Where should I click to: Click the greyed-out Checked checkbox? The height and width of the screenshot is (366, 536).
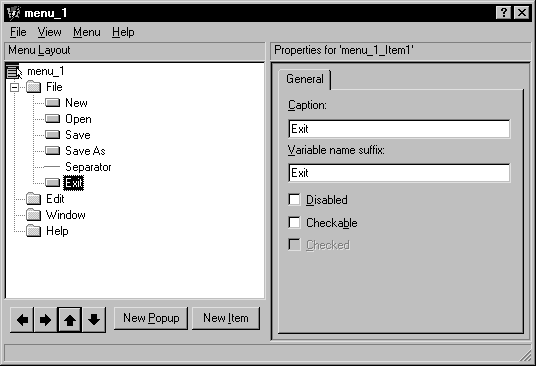pyautogui.click(x=294, y=245)
